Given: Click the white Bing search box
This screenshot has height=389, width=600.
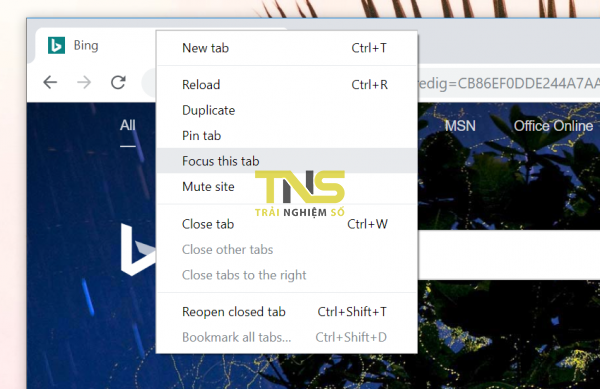Looking at the screenshot, I should coord(509,254).
